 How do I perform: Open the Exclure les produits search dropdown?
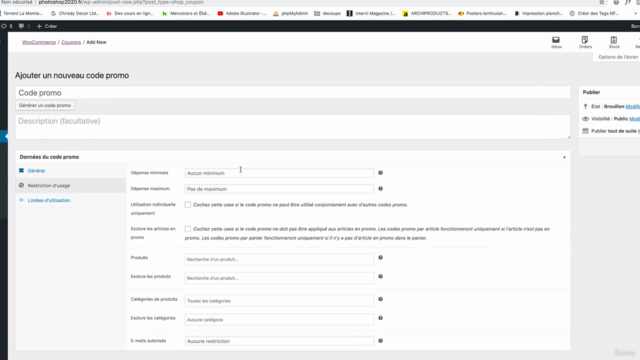click(x=279, y=278)
